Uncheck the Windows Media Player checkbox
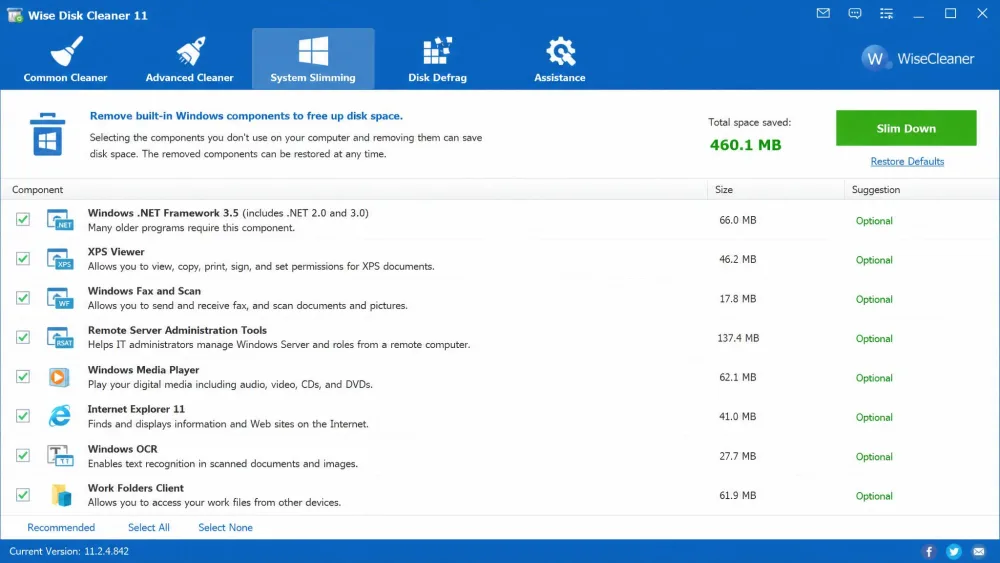Image resolution: width=1000 pixels, height=563 pixels. [x=23, y=376]
